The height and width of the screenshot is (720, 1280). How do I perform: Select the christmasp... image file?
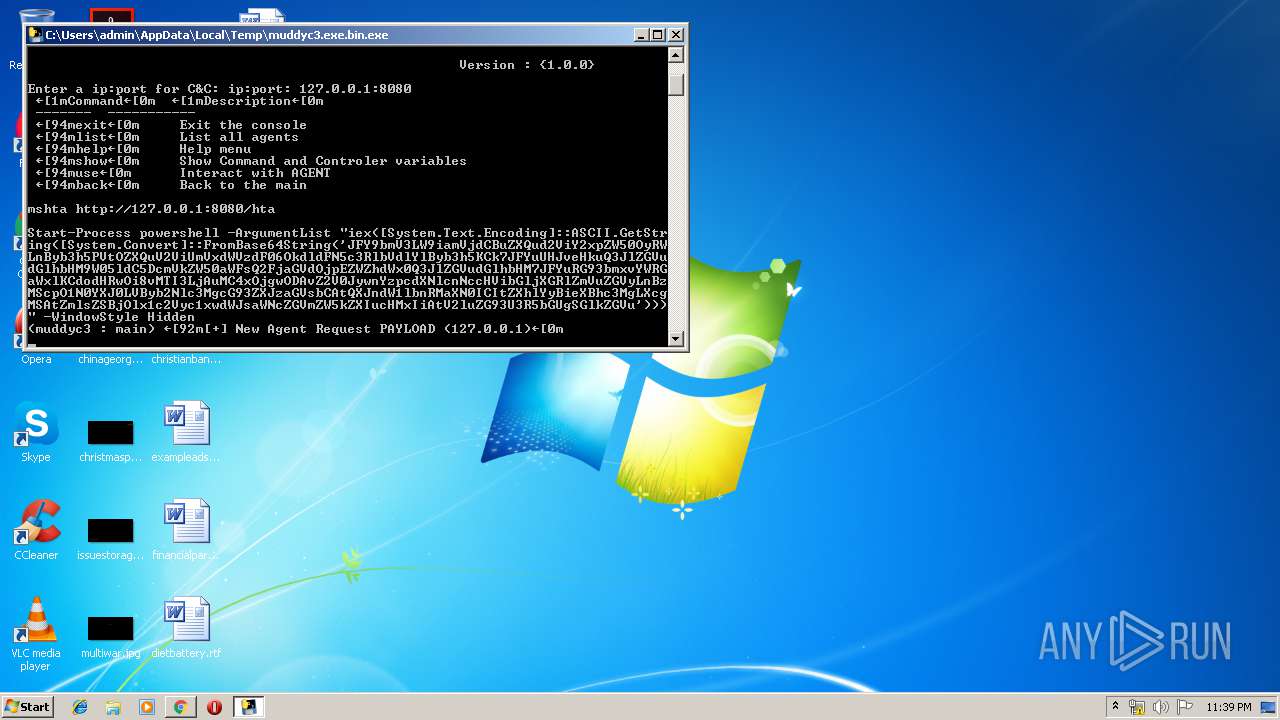point(110,440)
